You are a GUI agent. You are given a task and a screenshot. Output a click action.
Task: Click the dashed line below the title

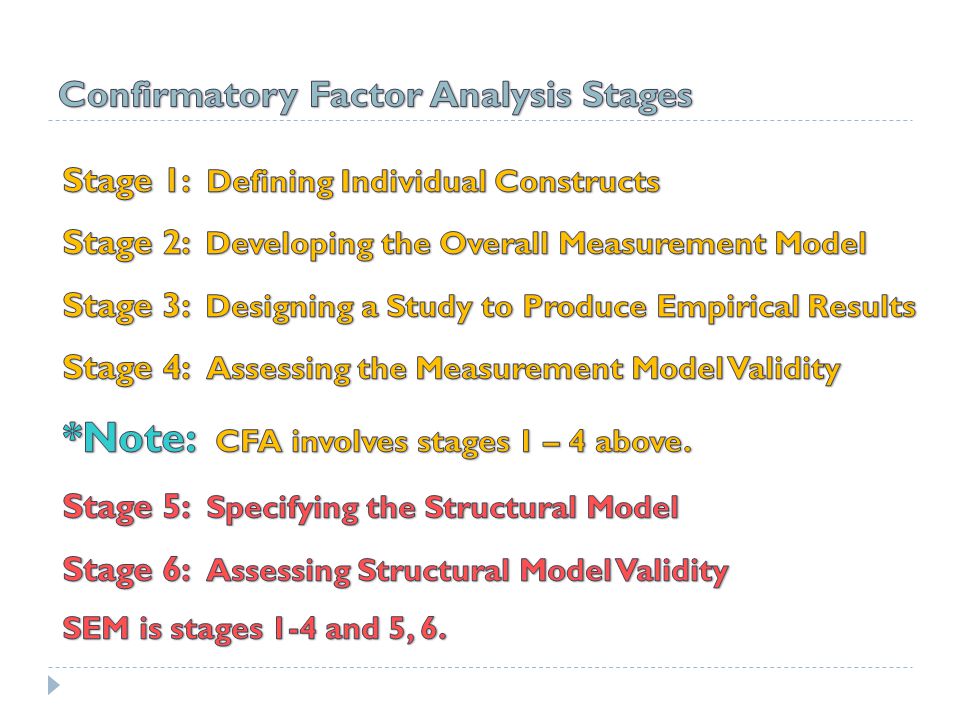point(480,121)
